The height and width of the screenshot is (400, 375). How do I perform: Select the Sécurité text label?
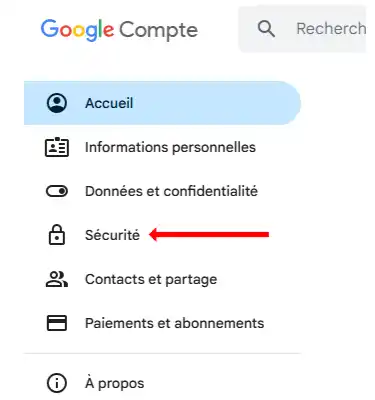click(x=112, y=235)
